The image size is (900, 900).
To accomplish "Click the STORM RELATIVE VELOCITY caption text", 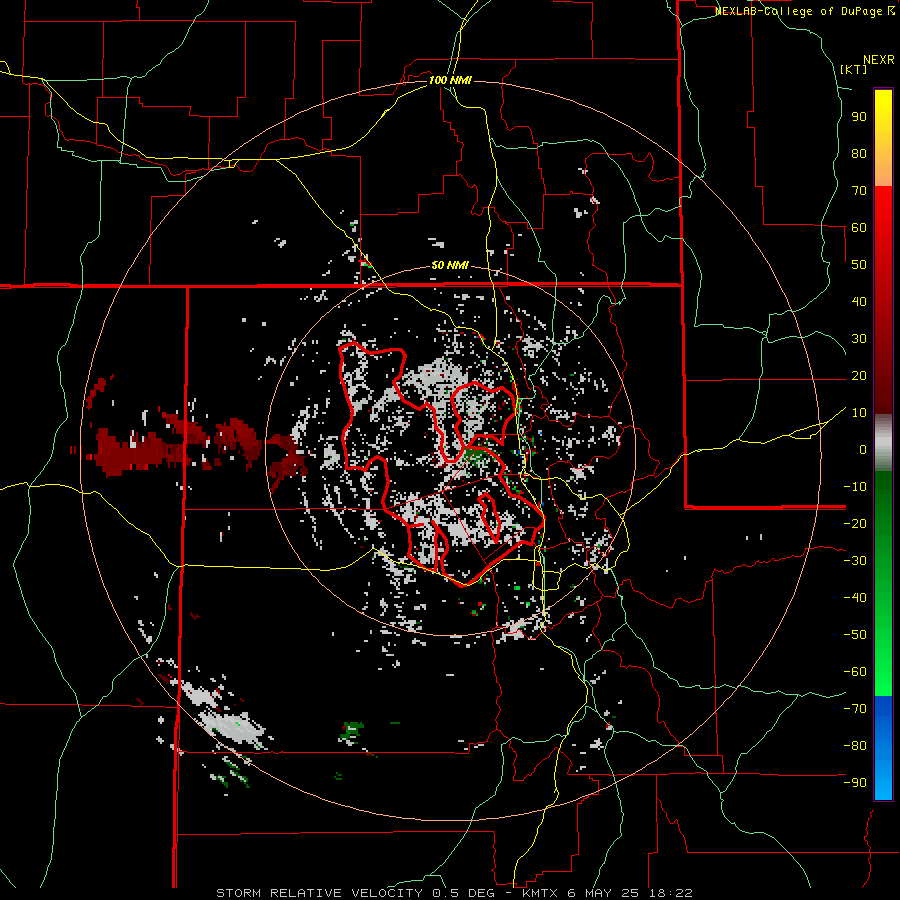I will (319, 893).
